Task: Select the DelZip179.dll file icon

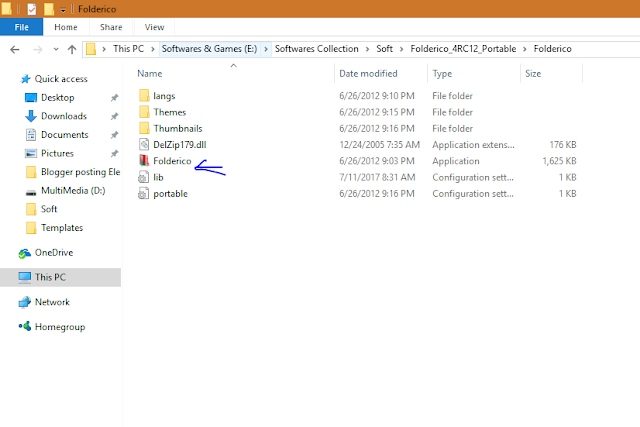Action: point(144,145)
